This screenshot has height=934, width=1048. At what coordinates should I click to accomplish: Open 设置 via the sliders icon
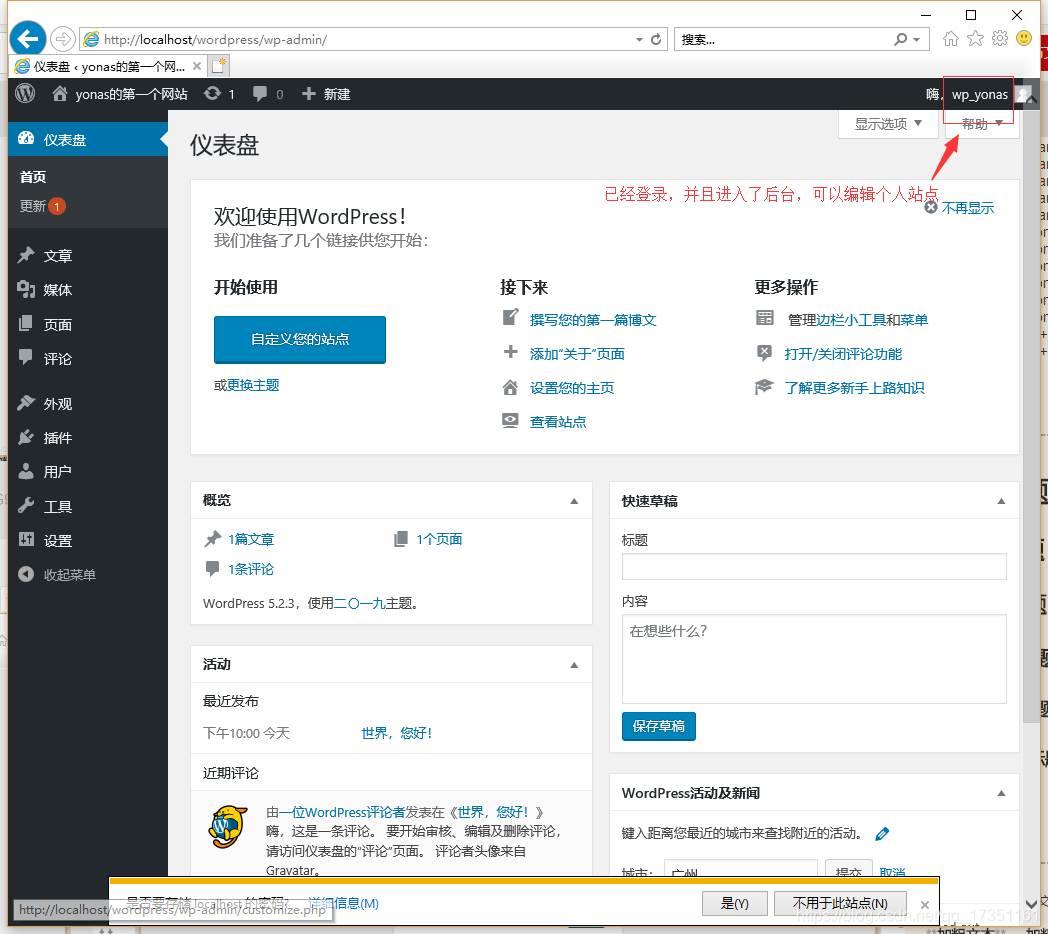pos(25,540)
